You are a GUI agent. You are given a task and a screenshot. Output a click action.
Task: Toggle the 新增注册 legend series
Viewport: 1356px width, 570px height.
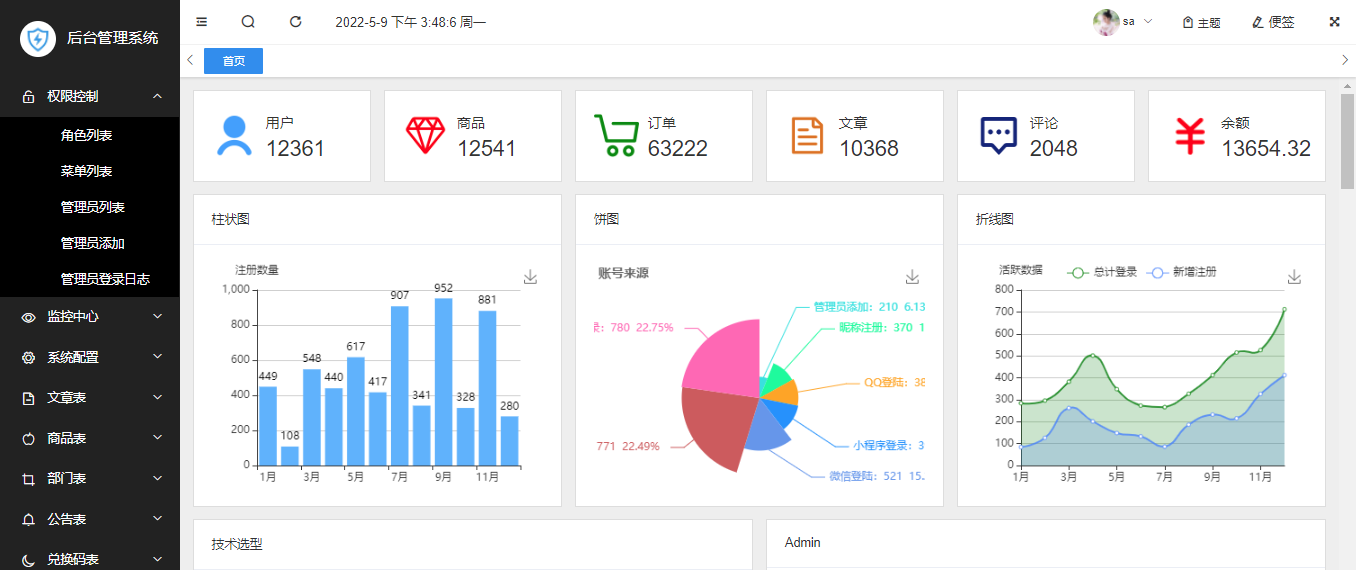(x=1182, y=272)
